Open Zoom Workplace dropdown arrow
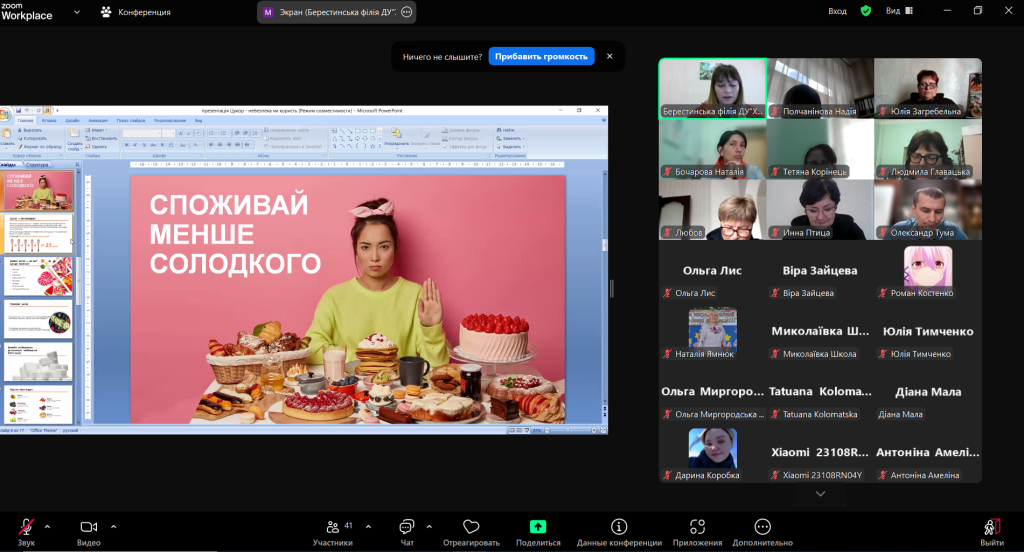This screenshot has width=1024, height=552. pyautogui.click(x=77, y=12)
